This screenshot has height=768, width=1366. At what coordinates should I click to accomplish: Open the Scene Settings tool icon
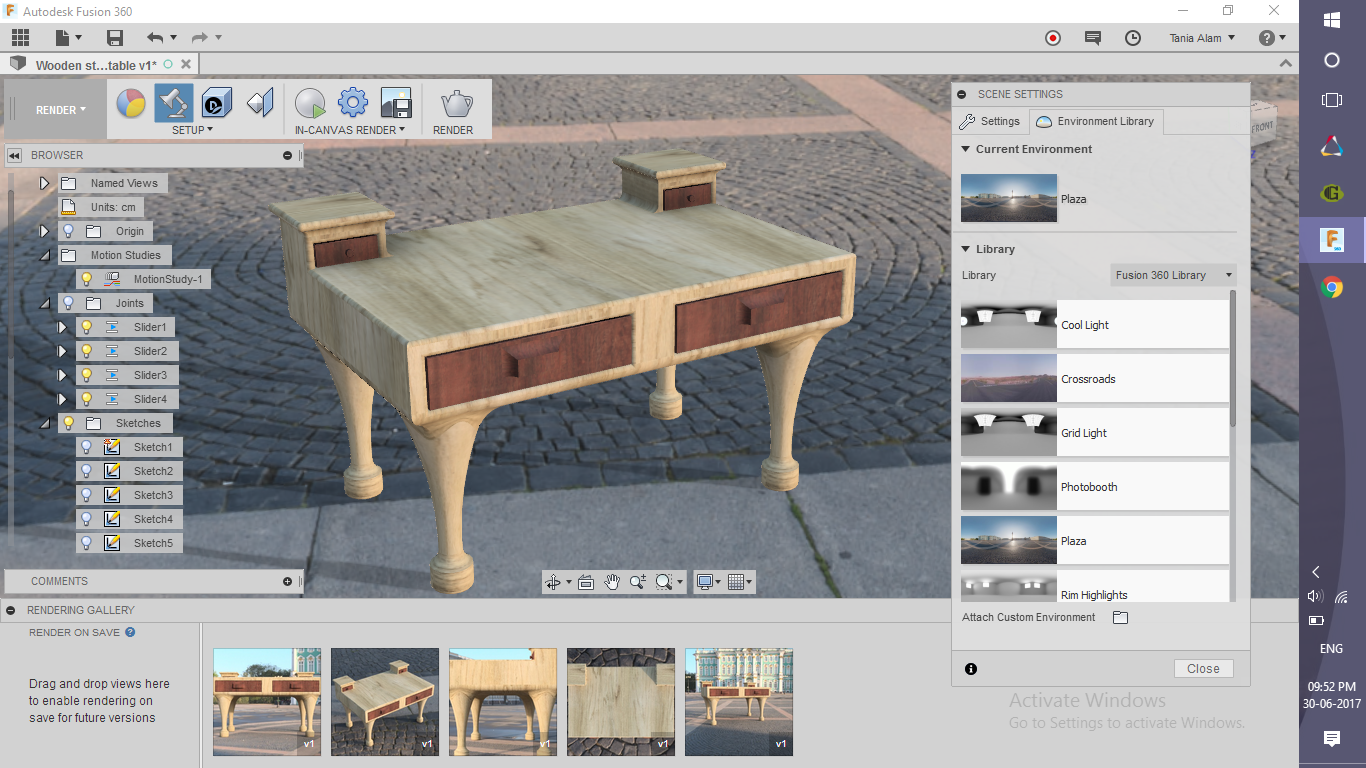pos(174,103)
